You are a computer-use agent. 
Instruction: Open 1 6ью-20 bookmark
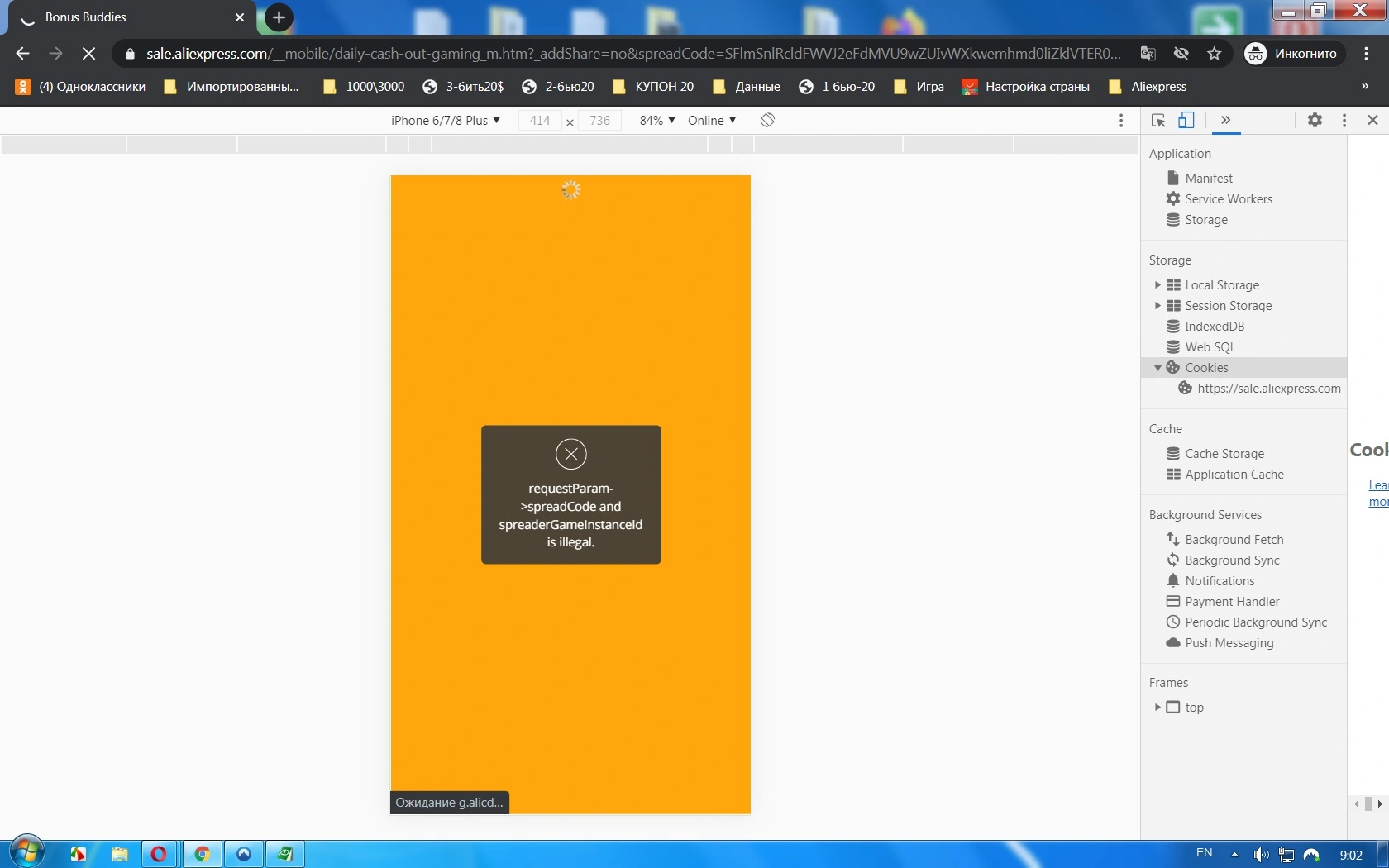click(x=837, y=87)
